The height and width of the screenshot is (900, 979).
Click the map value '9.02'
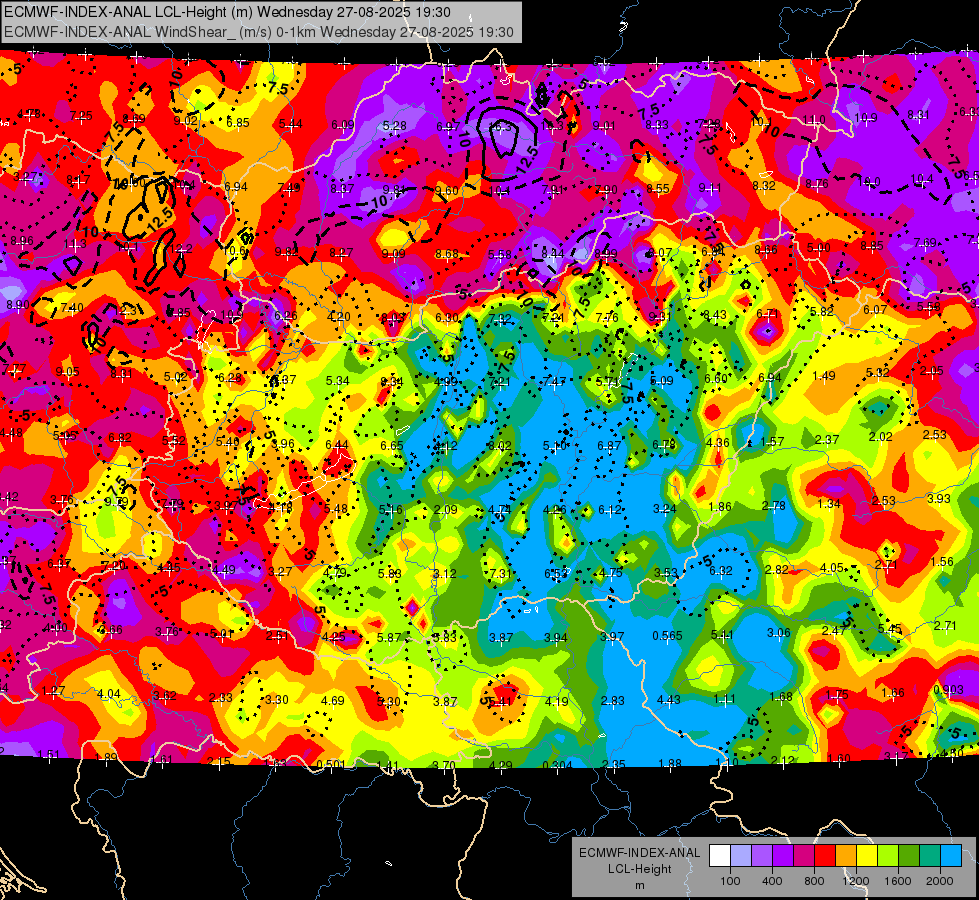pyautogui.click(x=185, y=121)
